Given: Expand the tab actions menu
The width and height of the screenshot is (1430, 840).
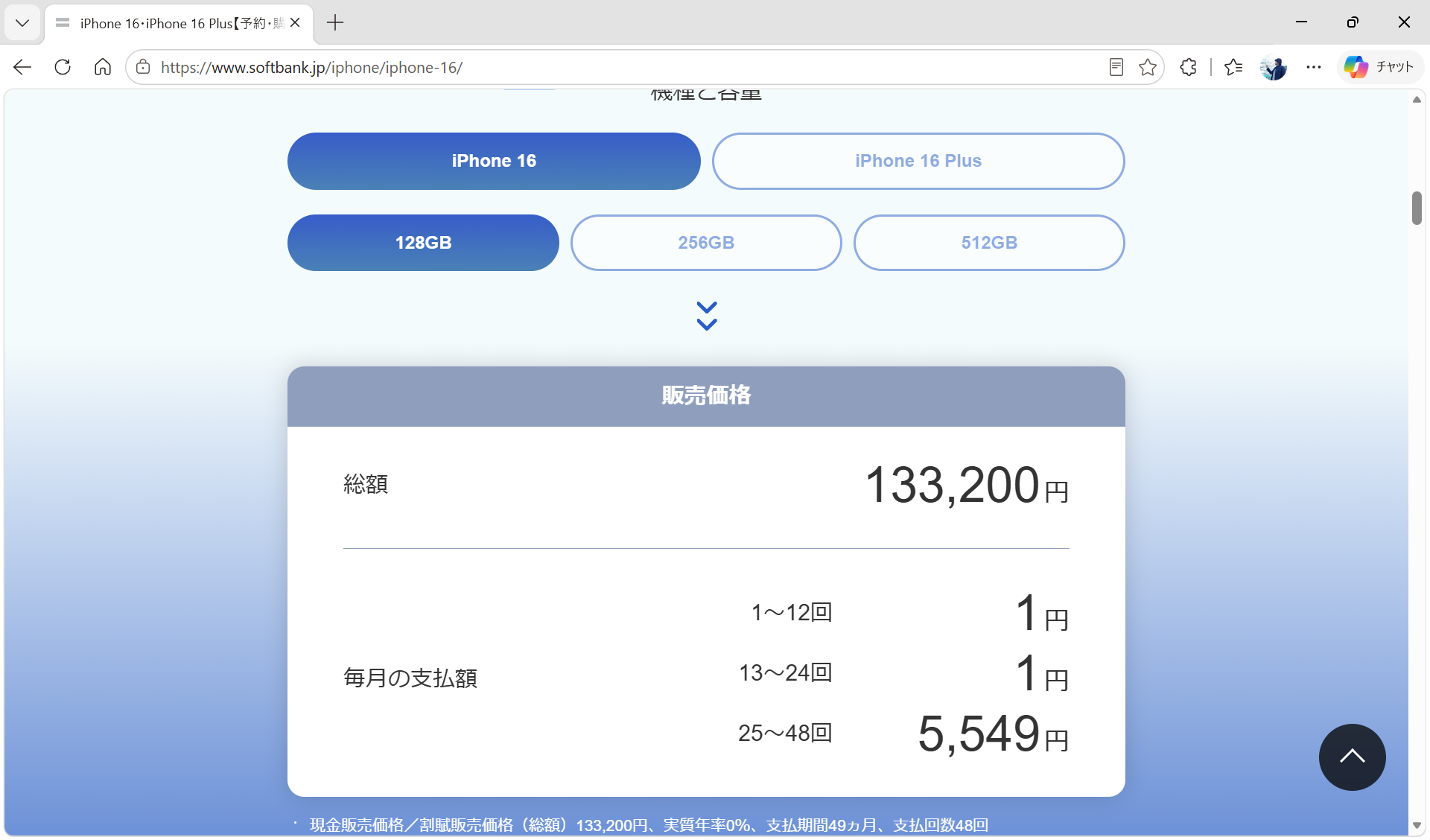Looking at the screenshot, I should coord(22,23).
